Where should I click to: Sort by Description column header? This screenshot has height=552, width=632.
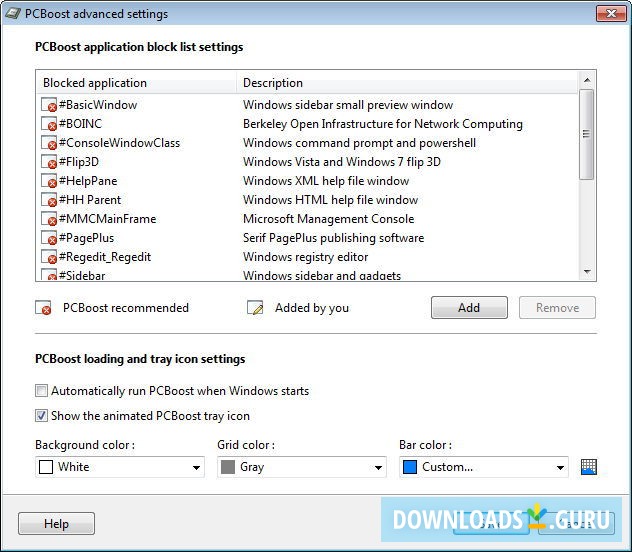coord(407,83)
